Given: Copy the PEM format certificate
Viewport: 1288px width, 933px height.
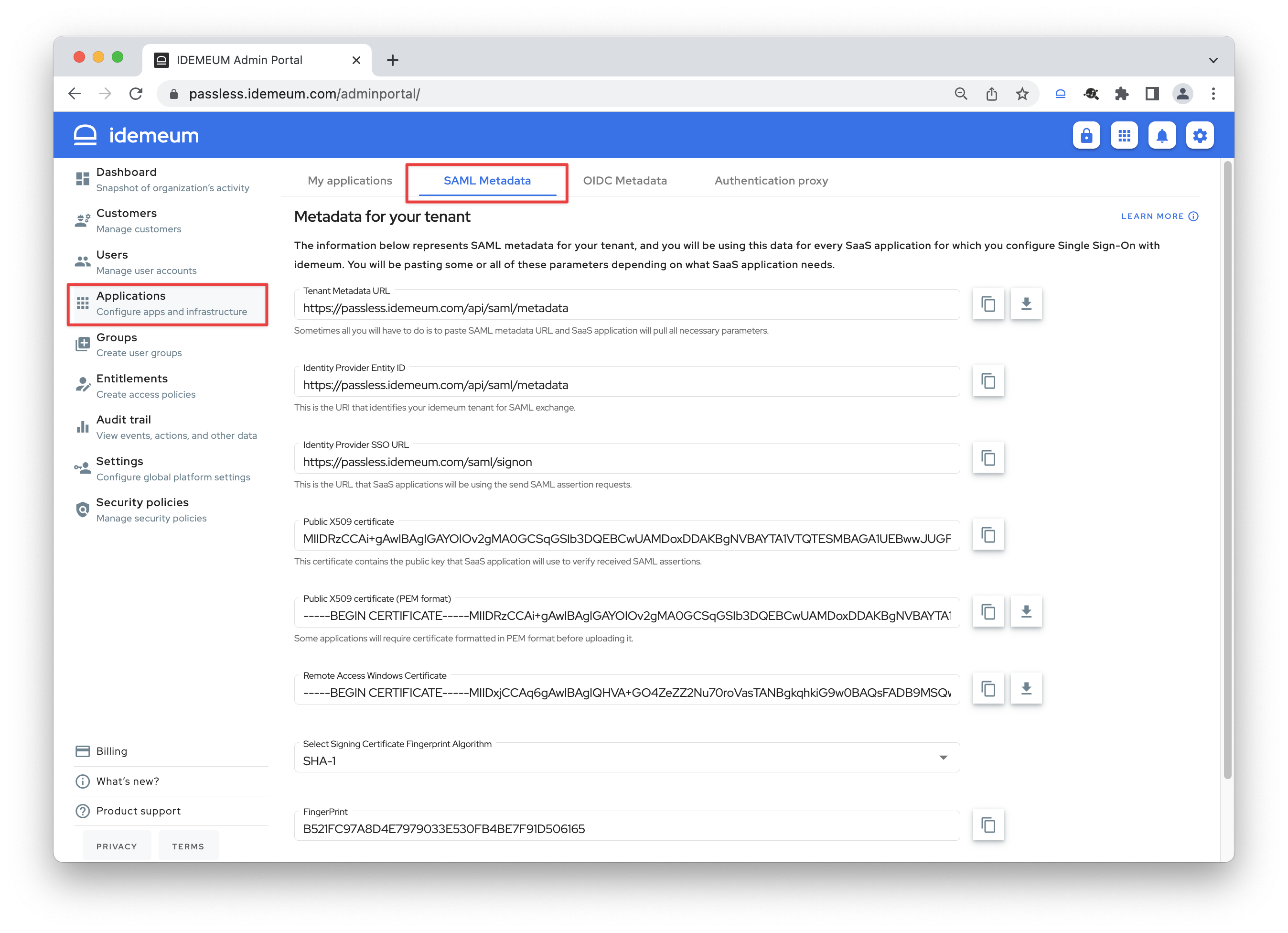Looking at the screenshot, I should coord(988,612).
